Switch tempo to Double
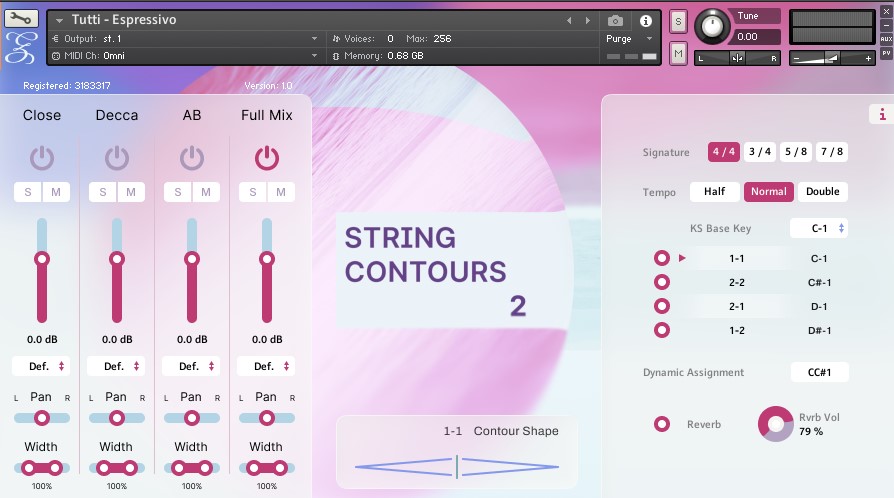Viewport: 894px width, 498px height. (822, 191)
